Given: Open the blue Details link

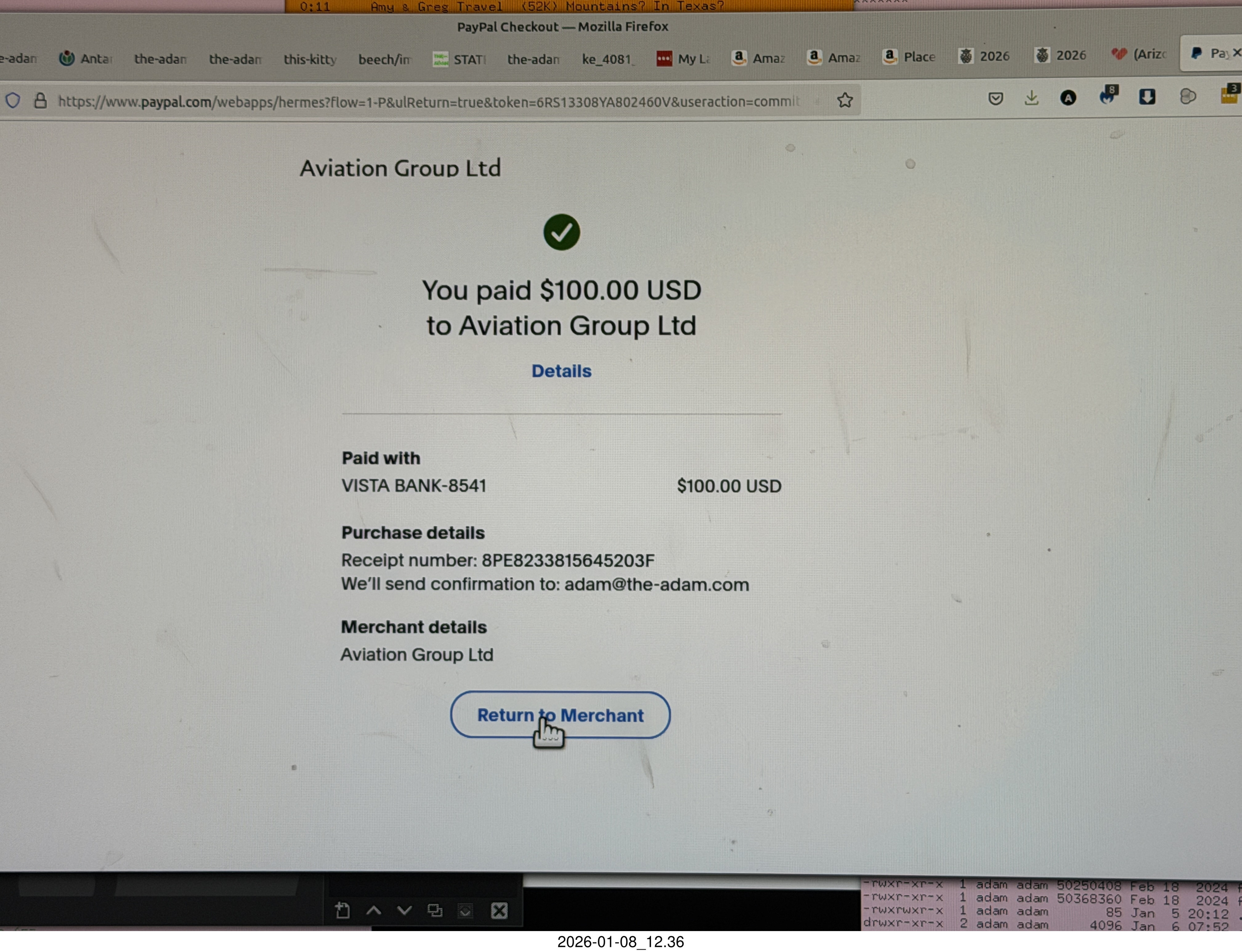Looking at the screenshot, I should click(561, 371).
